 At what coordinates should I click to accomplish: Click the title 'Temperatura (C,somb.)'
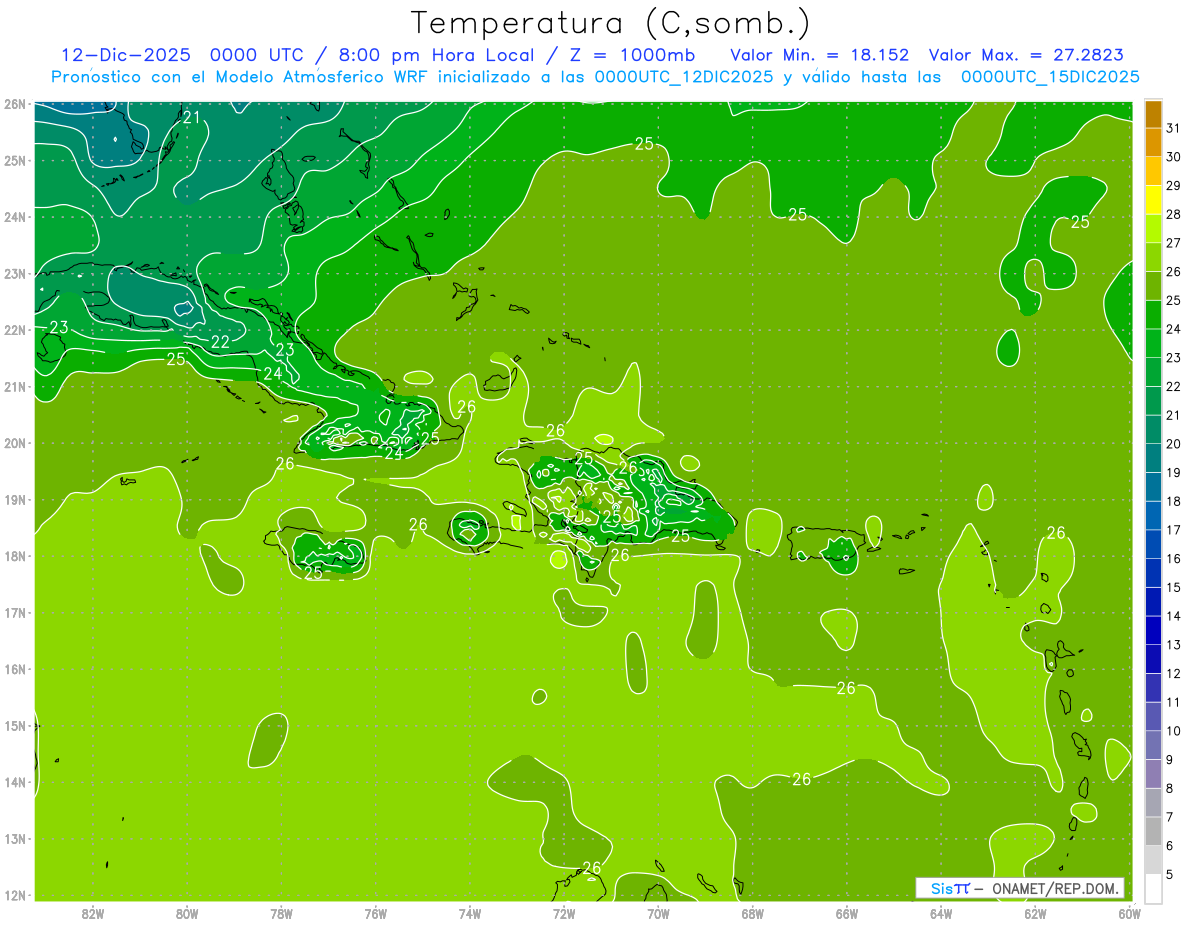click(611, 22)
